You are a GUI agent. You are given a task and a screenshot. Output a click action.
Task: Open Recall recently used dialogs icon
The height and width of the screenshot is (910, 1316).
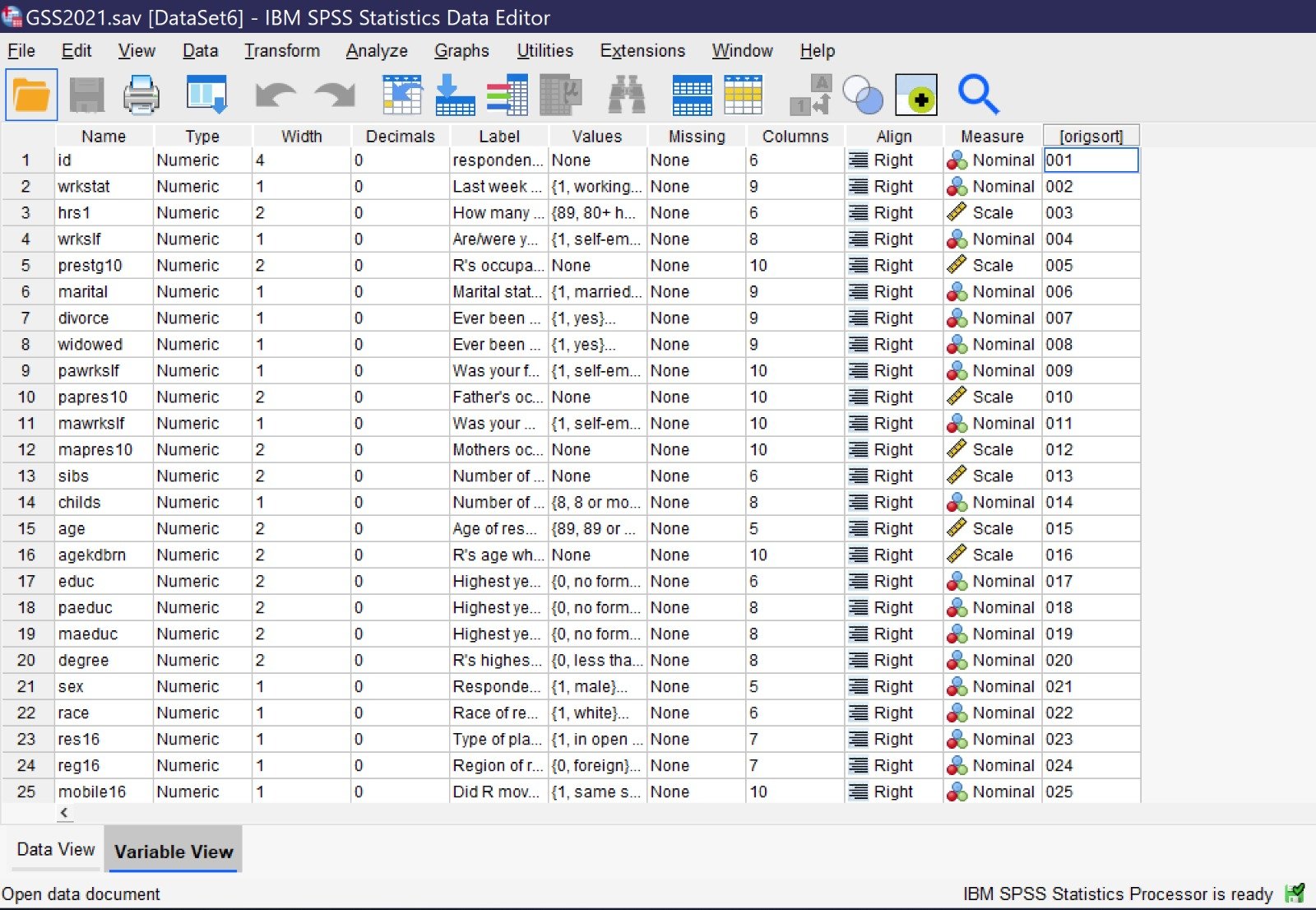tap(206, 95)
